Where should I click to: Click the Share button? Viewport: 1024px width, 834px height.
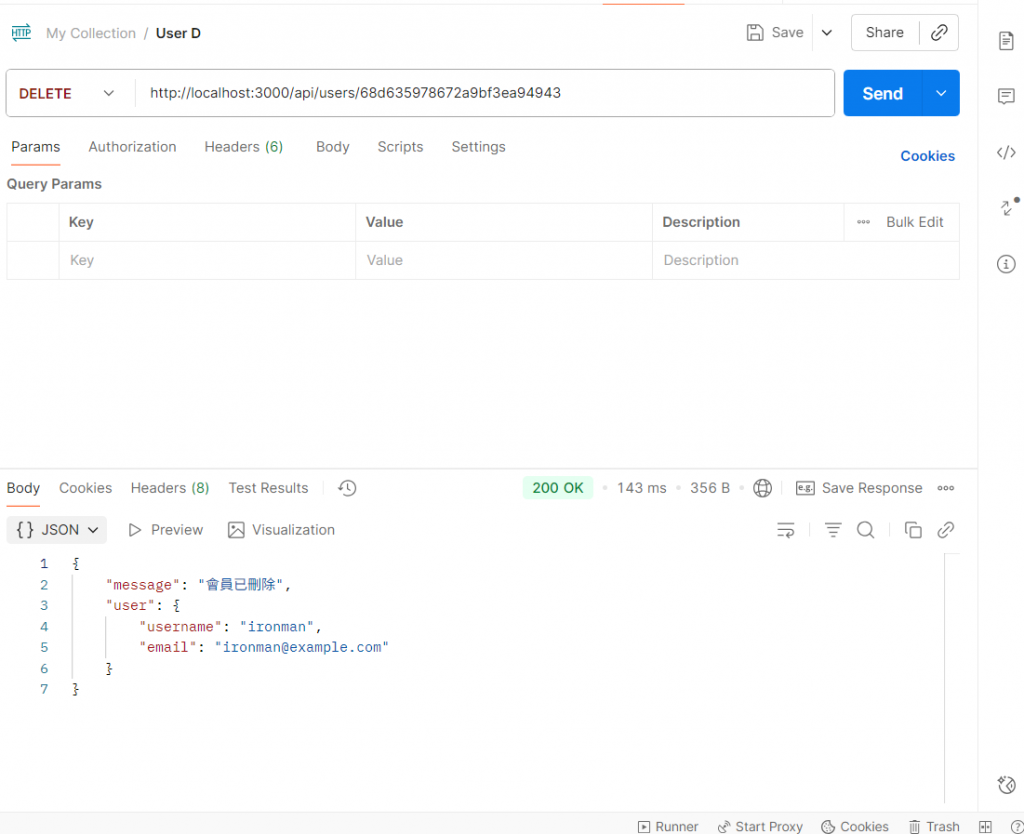(885, 33)
